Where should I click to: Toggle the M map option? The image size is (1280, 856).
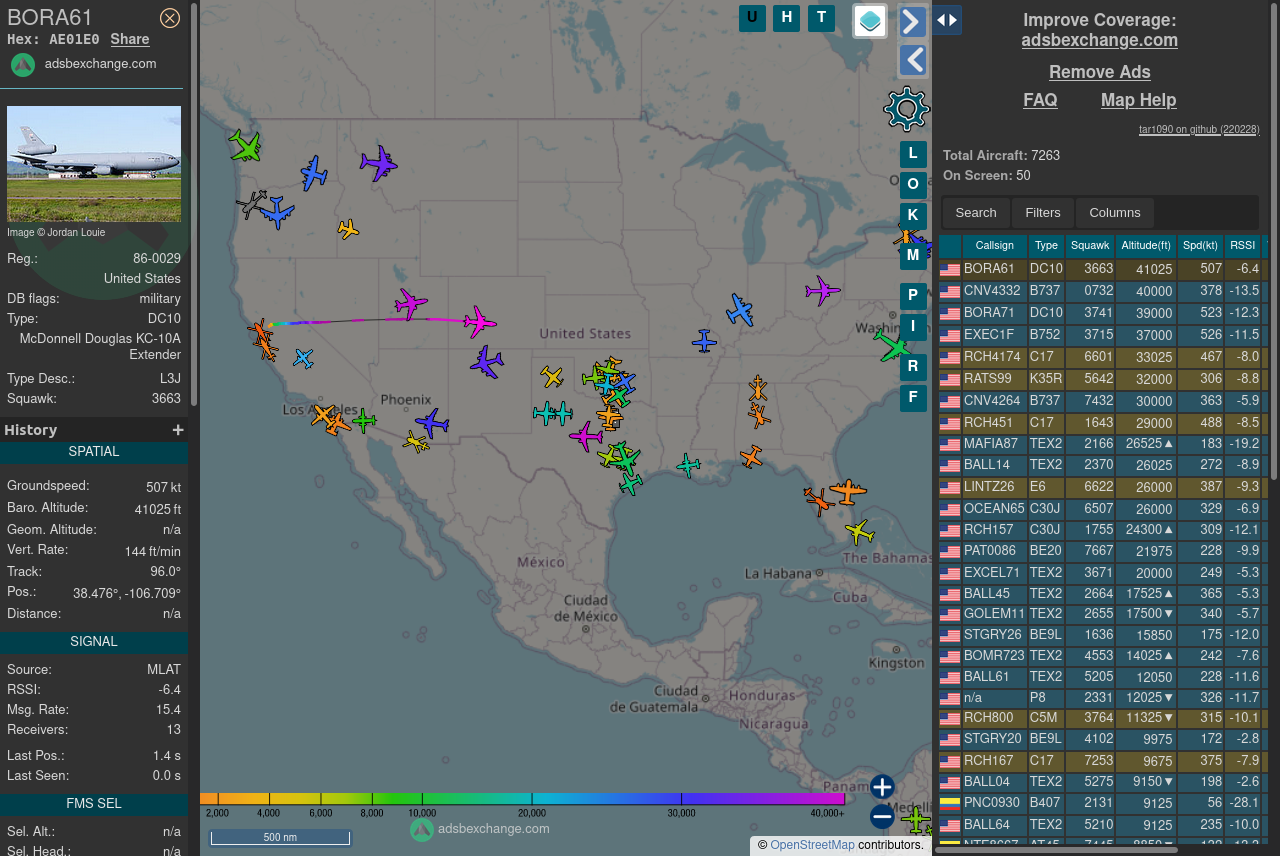[x=913, y=255]
